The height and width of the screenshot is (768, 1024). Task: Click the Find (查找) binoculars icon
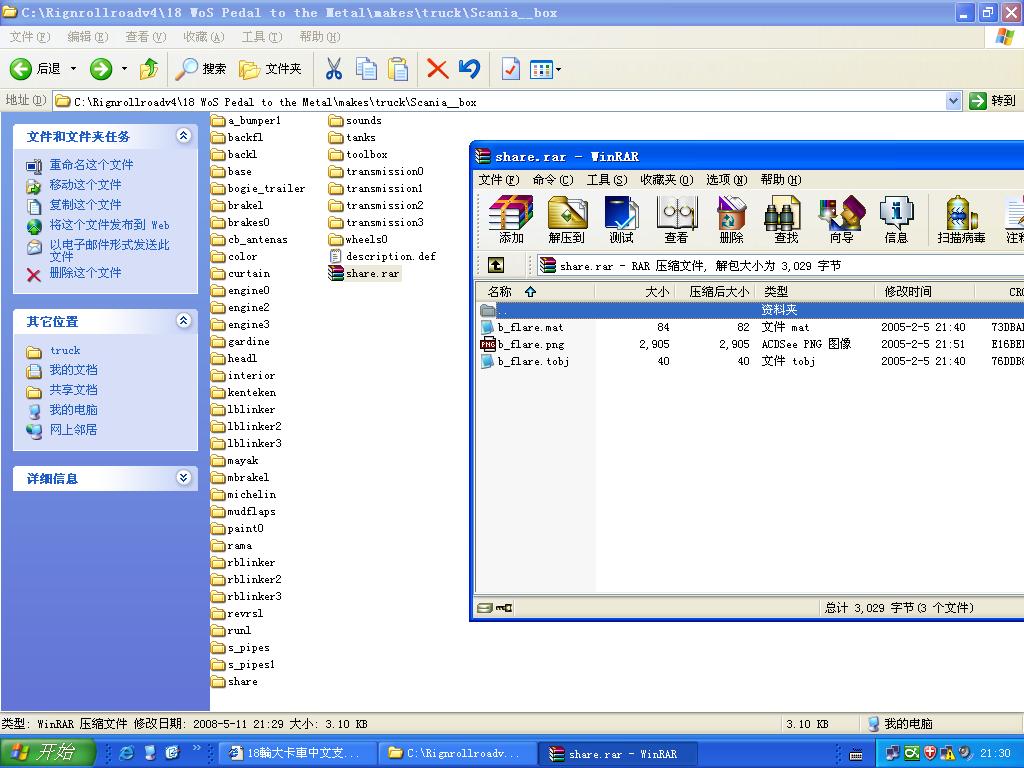coord(786,219)
